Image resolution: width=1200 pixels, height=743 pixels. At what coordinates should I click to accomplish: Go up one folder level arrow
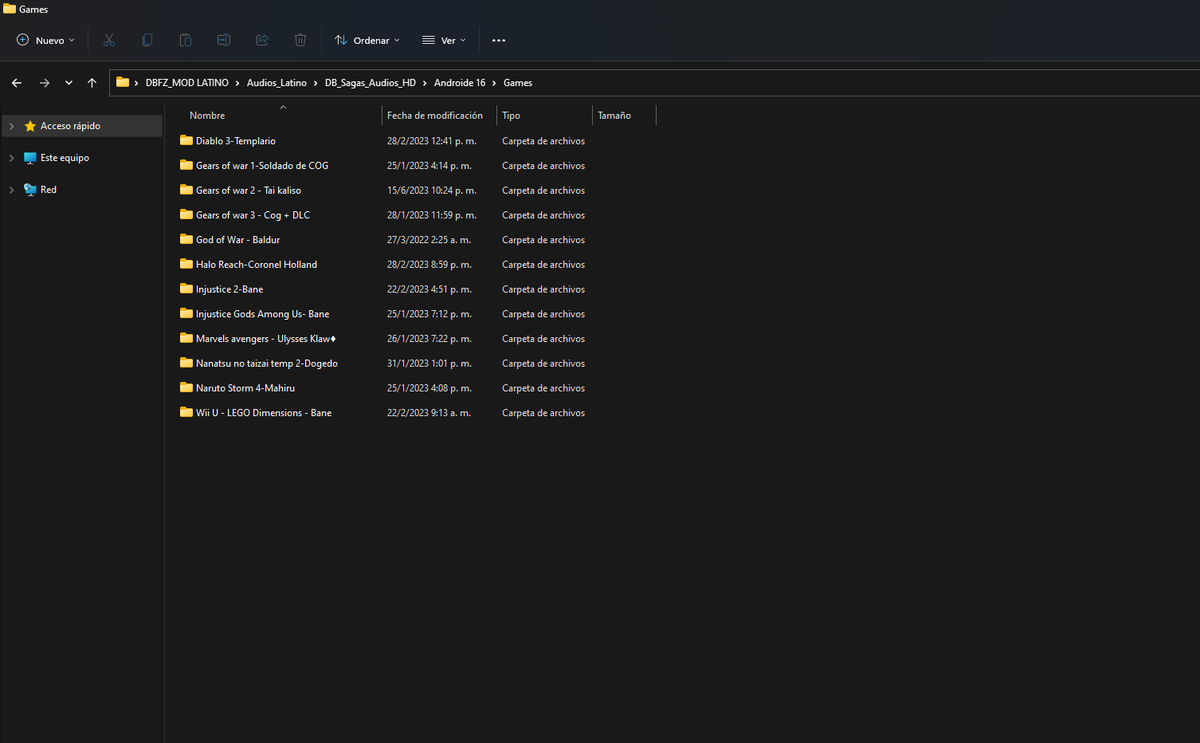[92, 83]
